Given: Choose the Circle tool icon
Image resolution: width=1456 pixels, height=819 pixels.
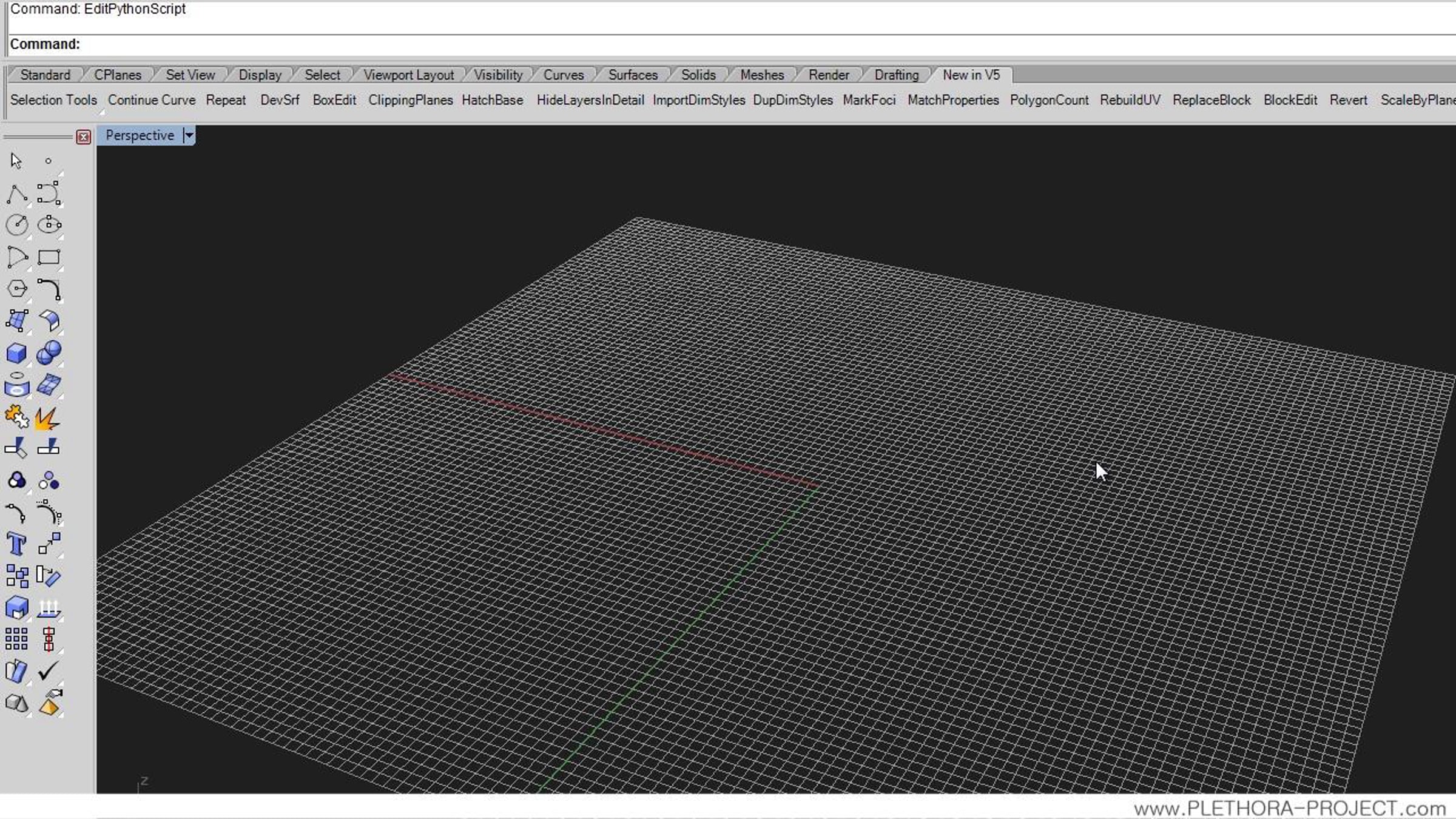Looking at the screenshot, I should pos(16,224).
